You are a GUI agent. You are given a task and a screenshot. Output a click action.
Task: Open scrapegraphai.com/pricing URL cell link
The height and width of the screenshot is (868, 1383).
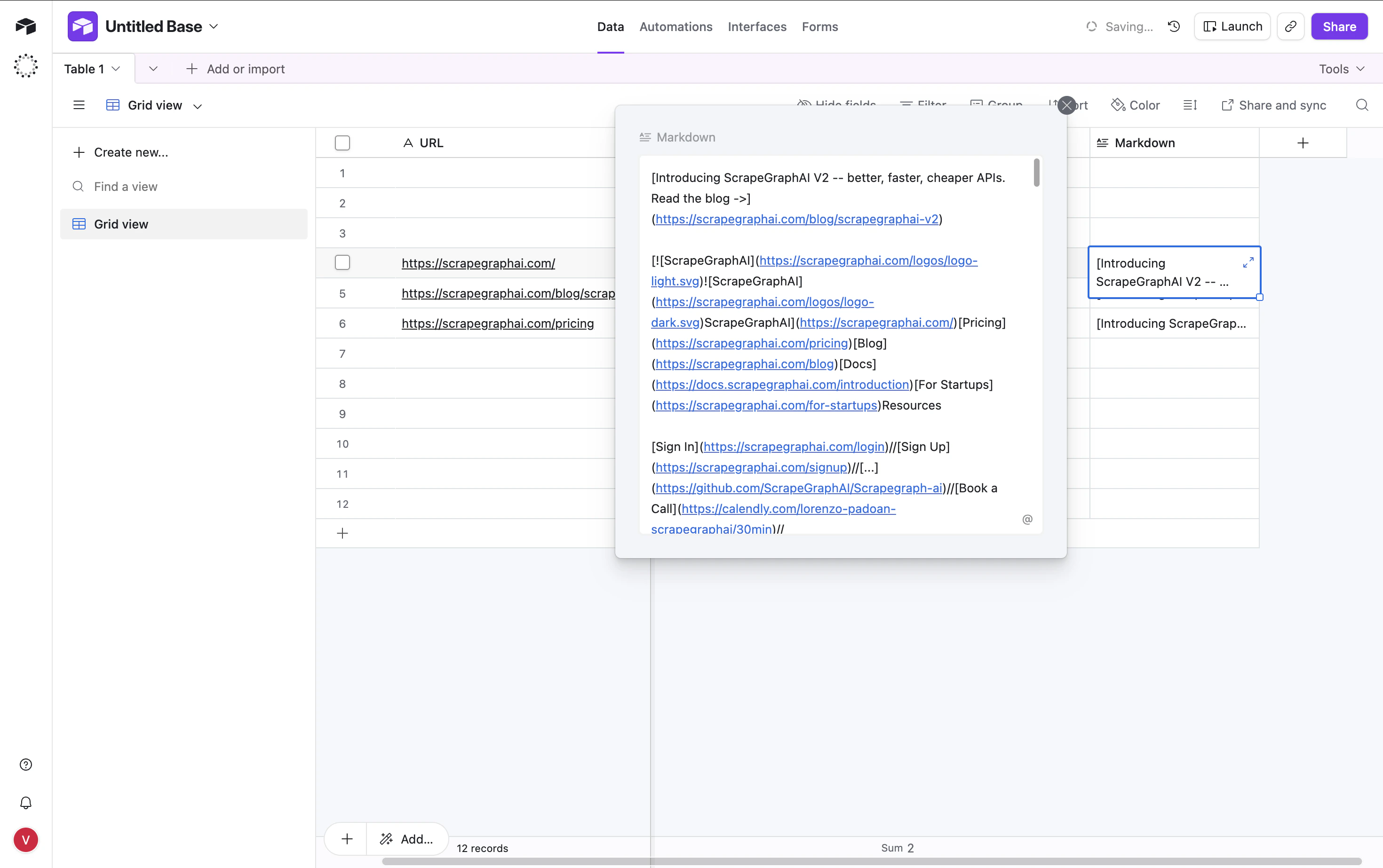point(498,323)
